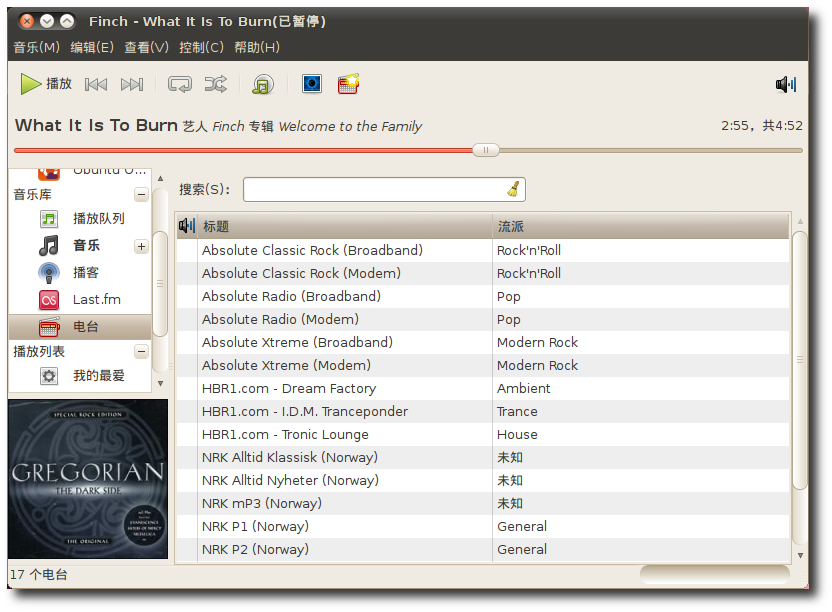The image size is (832, 612).
Task: Click the sidebar scroll up arrow
Action: point(160,178)
